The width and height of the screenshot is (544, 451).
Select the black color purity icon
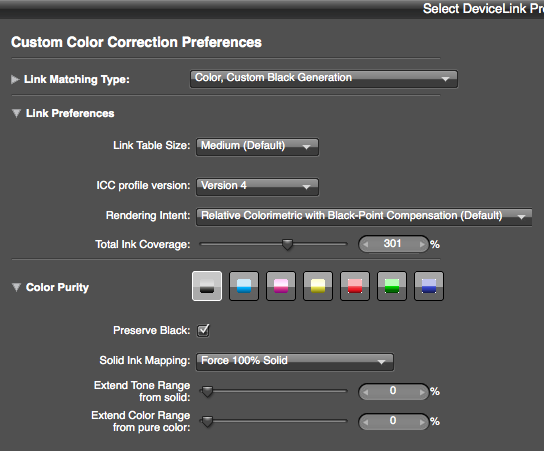pyautogui.click(x=207, y=286)
